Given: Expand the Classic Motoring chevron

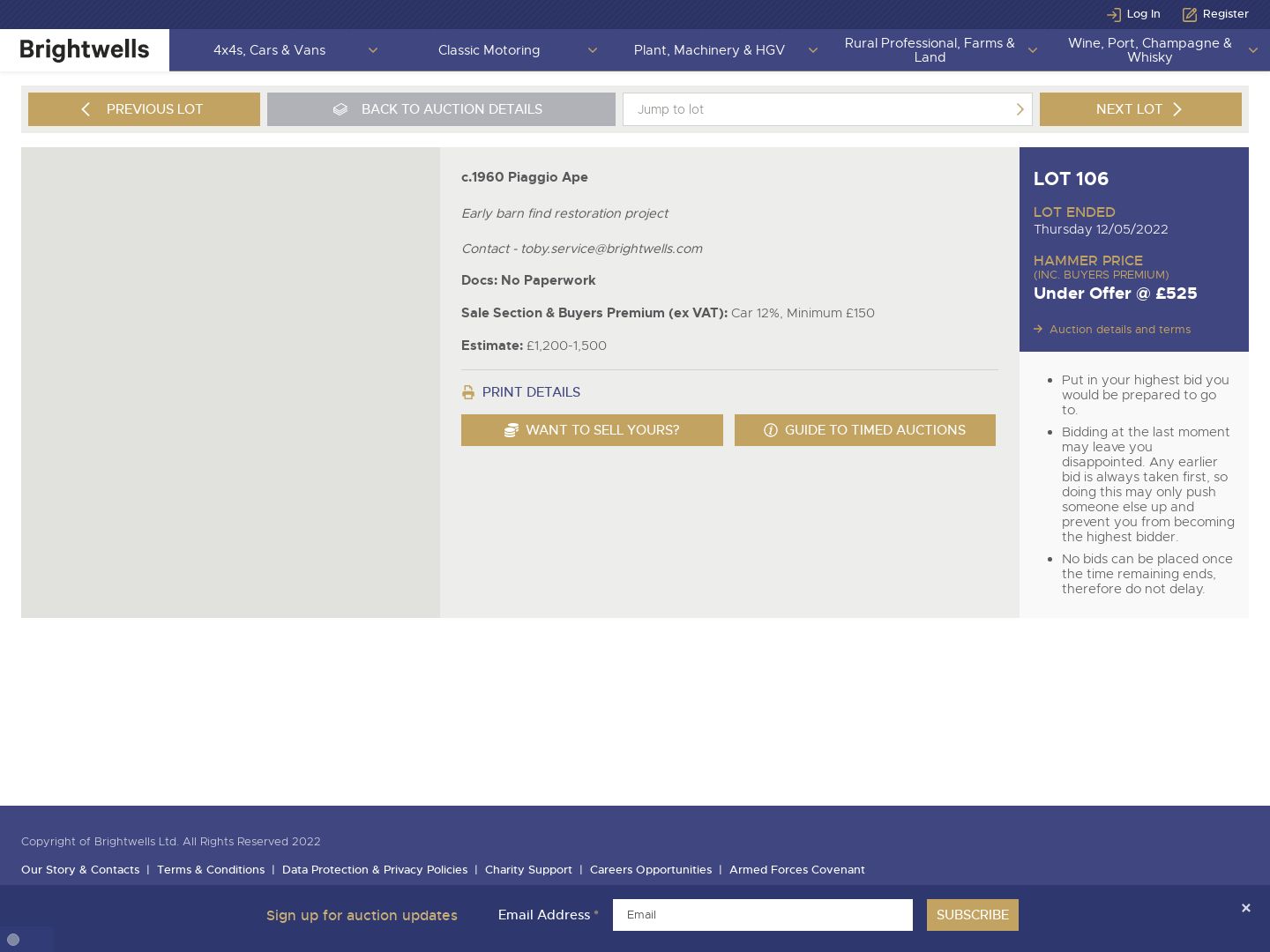Looking at the screenshot, I should point(593,50).
